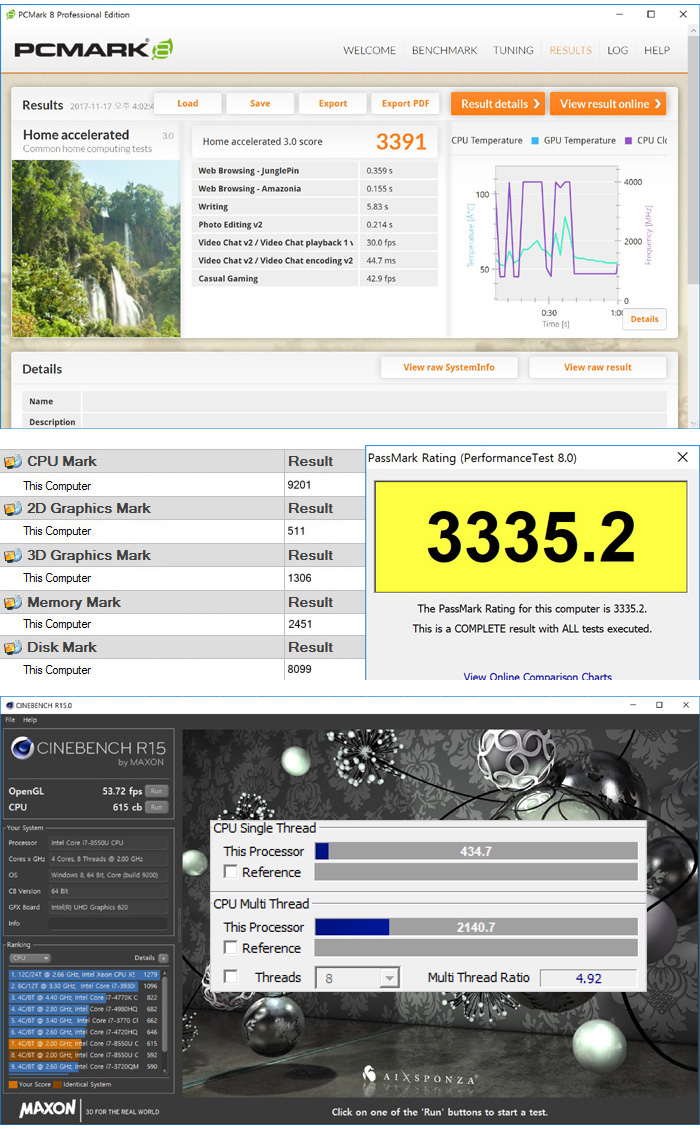The height and width of the screenshot is (1129, 700).
Task: Click the Export PDF button
Action: tap(405, 104)
